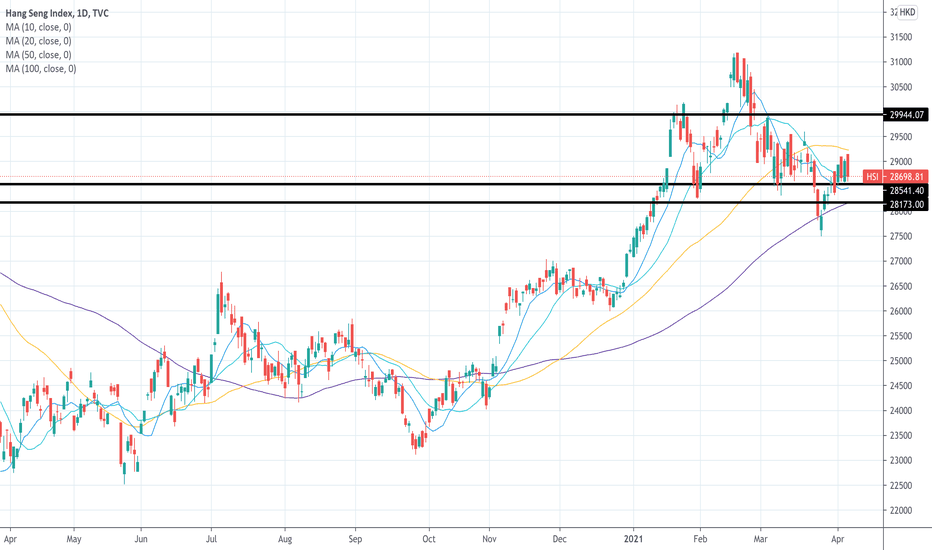Select the MA (20, close, 0) indicator label
932x550 pixels.
pyautogui.click(x=39, y=40)
